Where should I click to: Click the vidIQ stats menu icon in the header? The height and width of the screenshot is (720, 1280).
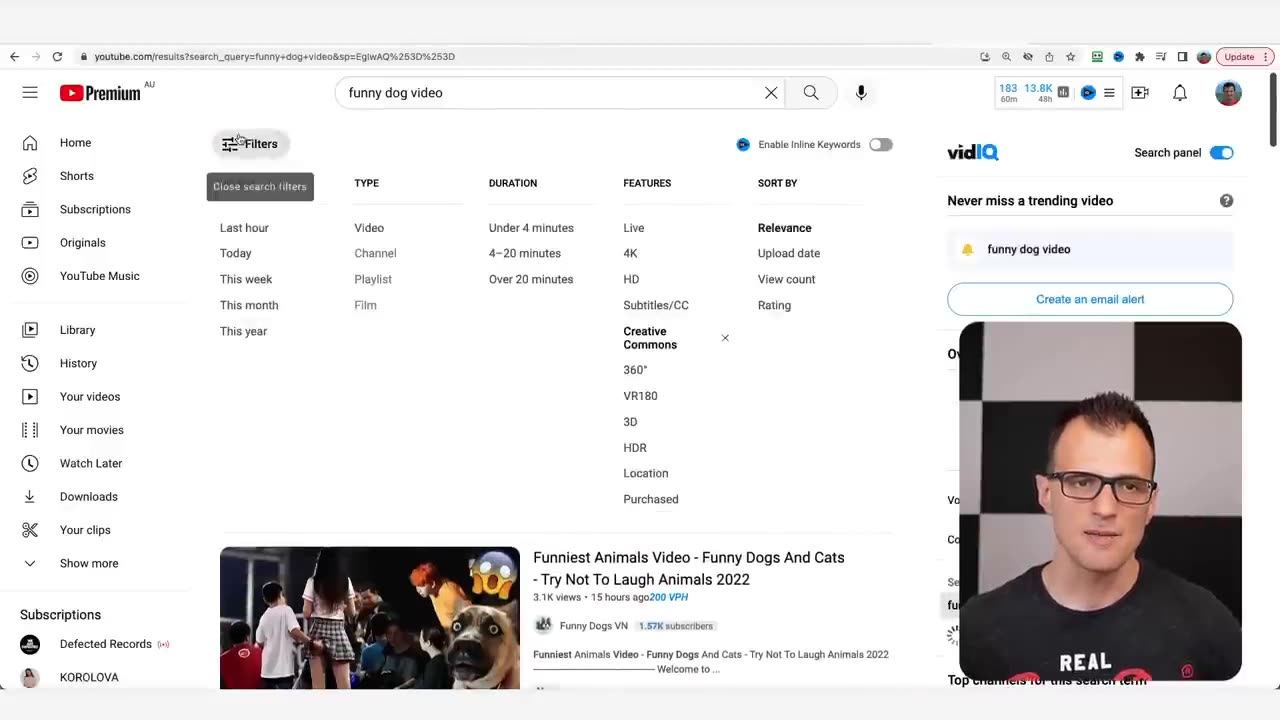click(x=1109, y=93)
